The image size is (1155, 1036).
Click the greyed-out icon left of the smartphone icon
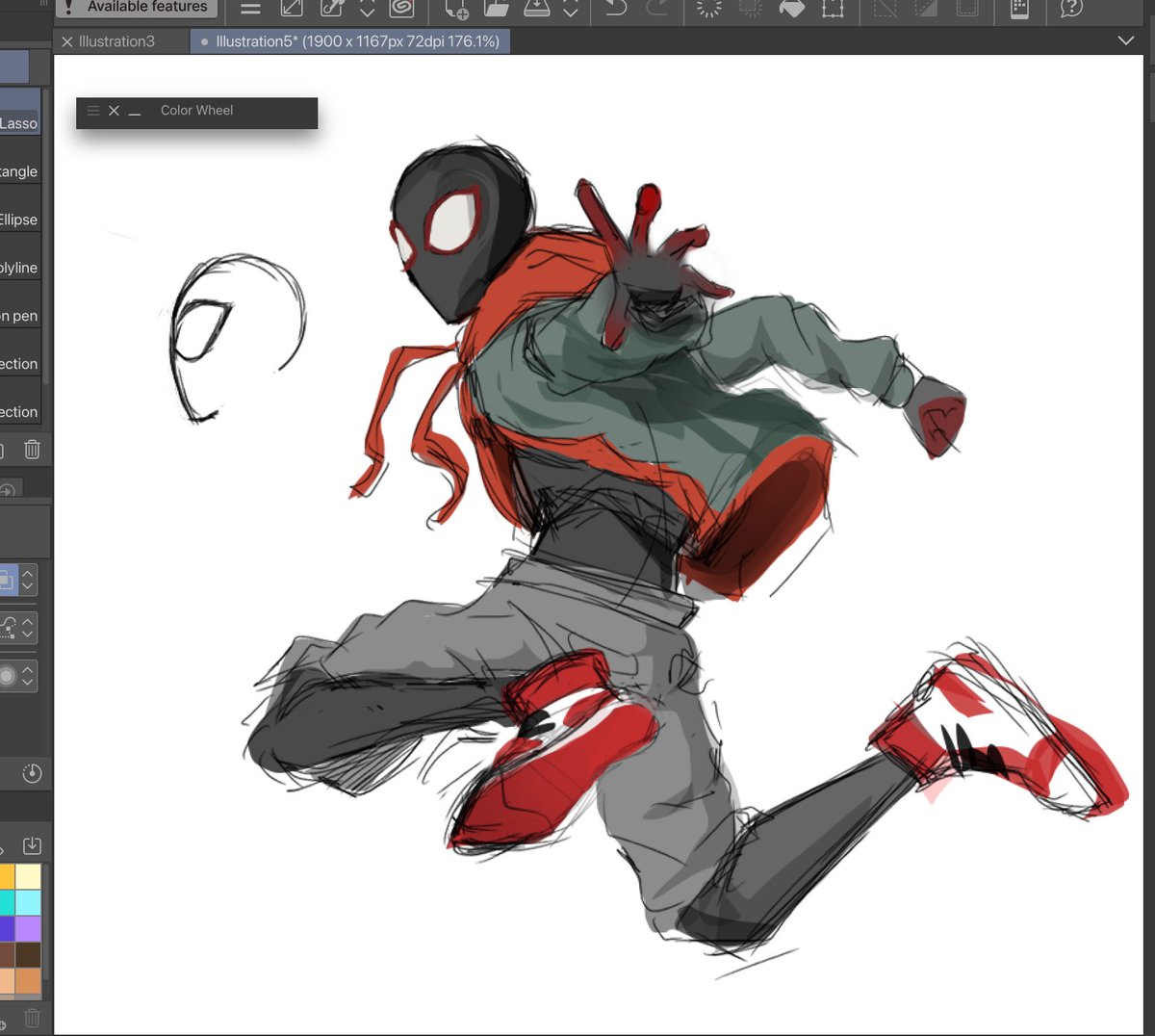point(967,9)
